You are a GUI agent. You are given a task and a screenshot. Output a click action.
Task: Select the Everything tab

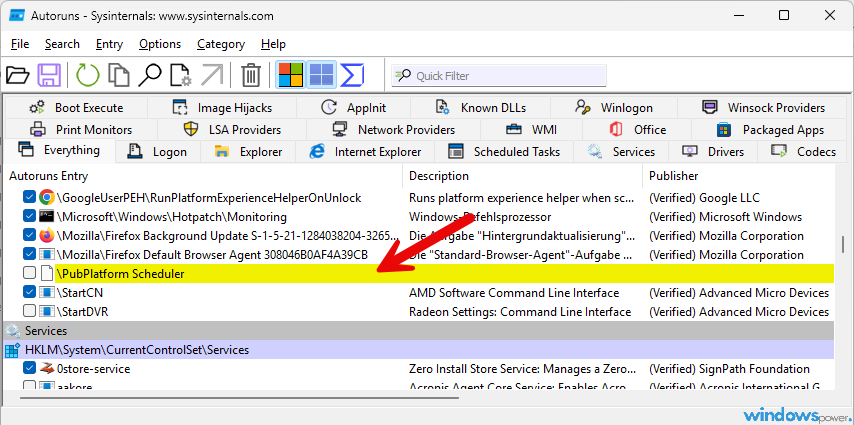(x=59, y=150)
